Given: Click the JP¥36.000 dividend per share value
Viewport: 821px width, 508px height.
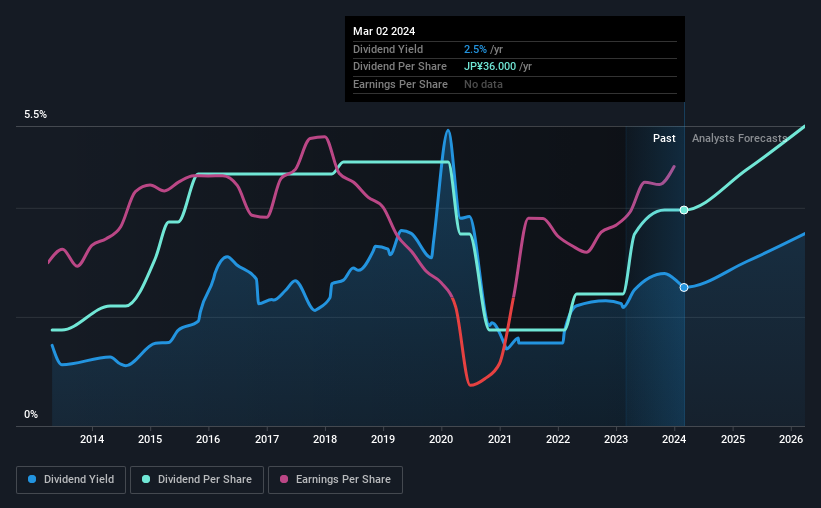Looking at the screenshot, I should 490,67.
